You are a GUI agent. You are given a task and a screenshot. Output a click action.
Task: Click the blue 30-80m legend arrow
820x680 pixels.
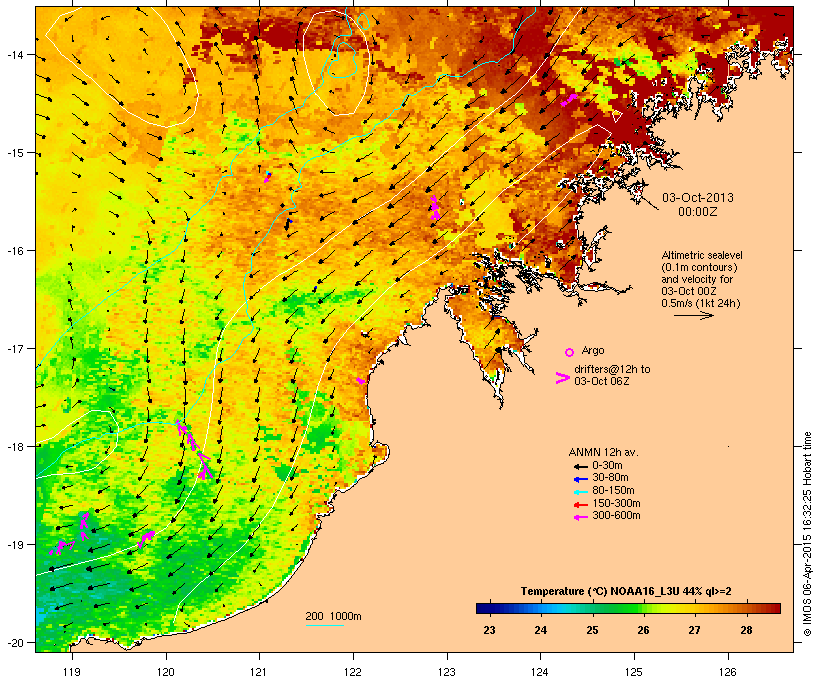click(x=580, y=479)
